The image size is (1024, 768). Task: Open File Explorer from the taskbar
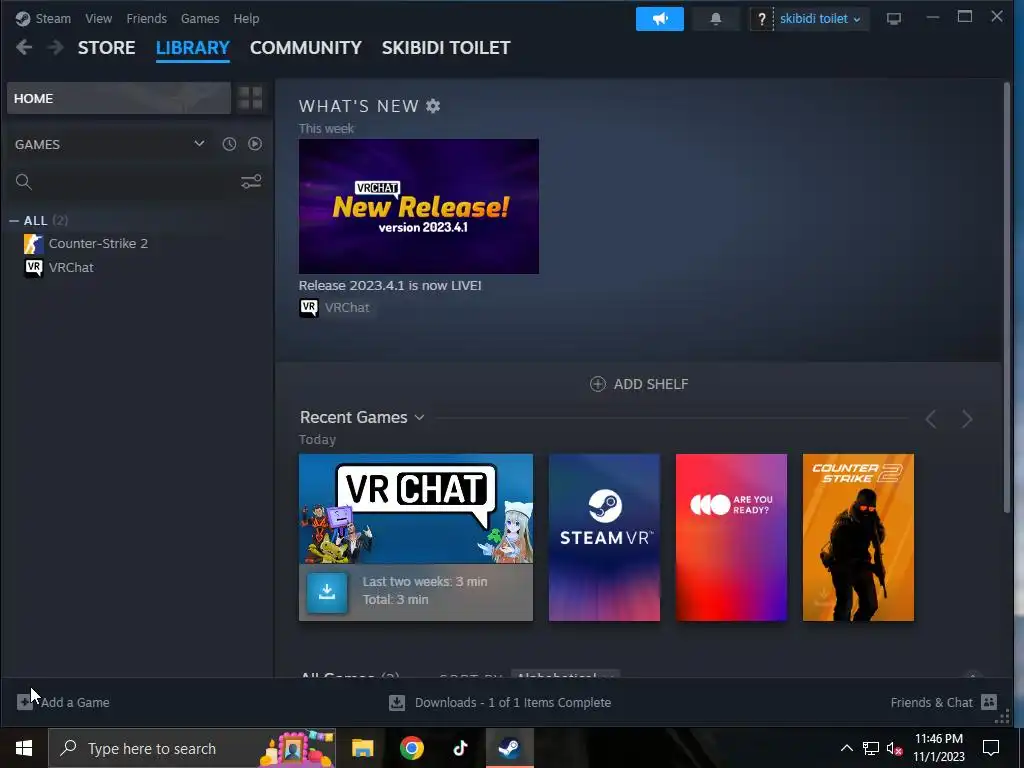pos(362,748)
